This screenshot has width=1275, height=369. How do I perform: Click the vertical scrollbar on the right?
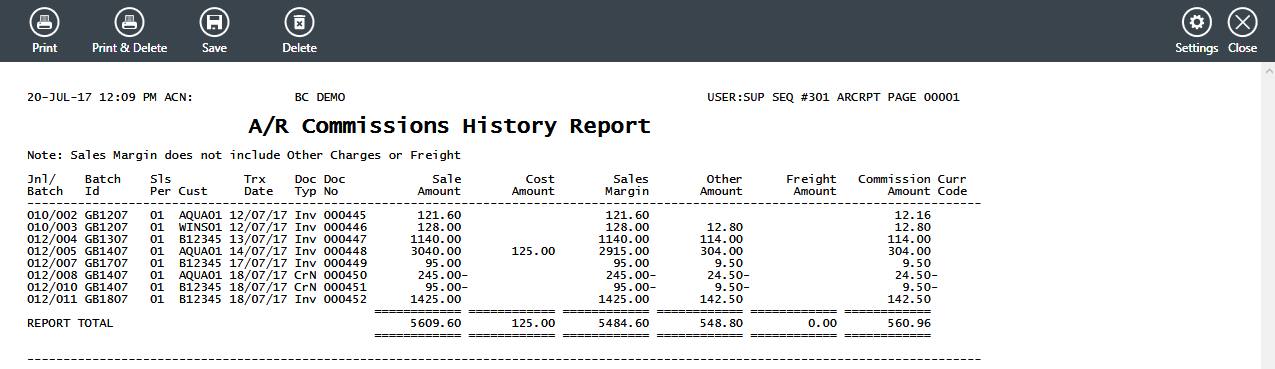(x=1267, y=215)
